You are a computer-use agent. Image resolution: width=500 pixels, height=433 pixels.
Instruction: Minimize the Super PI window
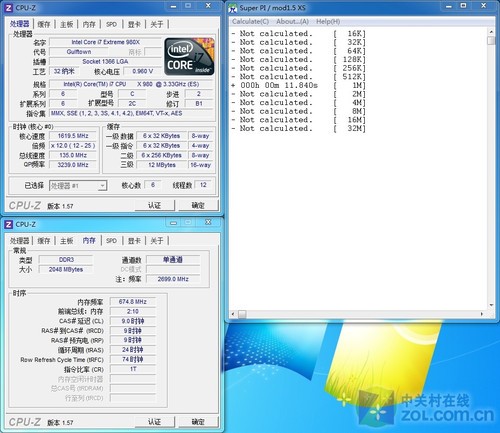click(449, 6)
